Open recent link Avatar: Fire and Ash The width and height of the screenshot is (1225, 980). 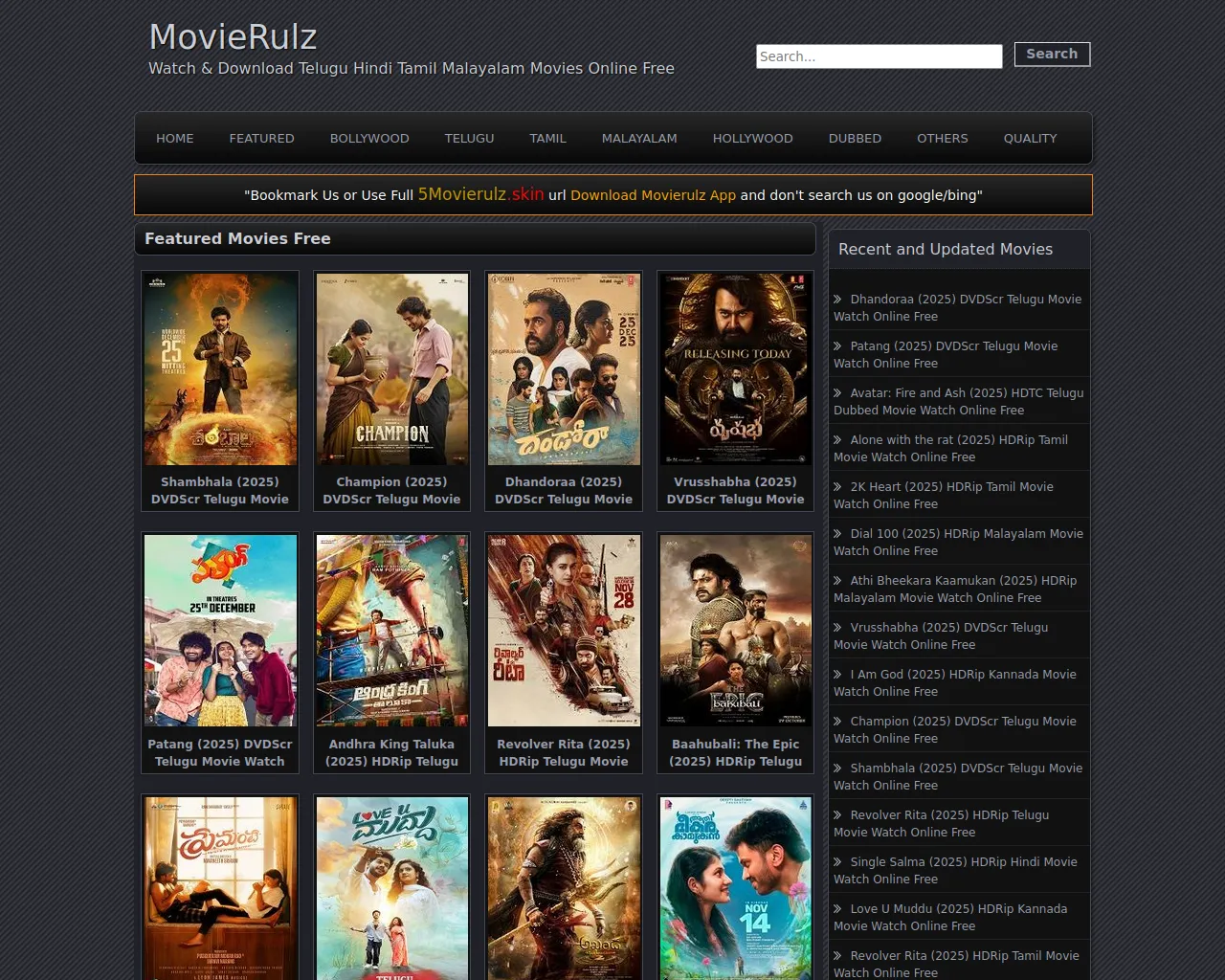[x=959, y=401]
